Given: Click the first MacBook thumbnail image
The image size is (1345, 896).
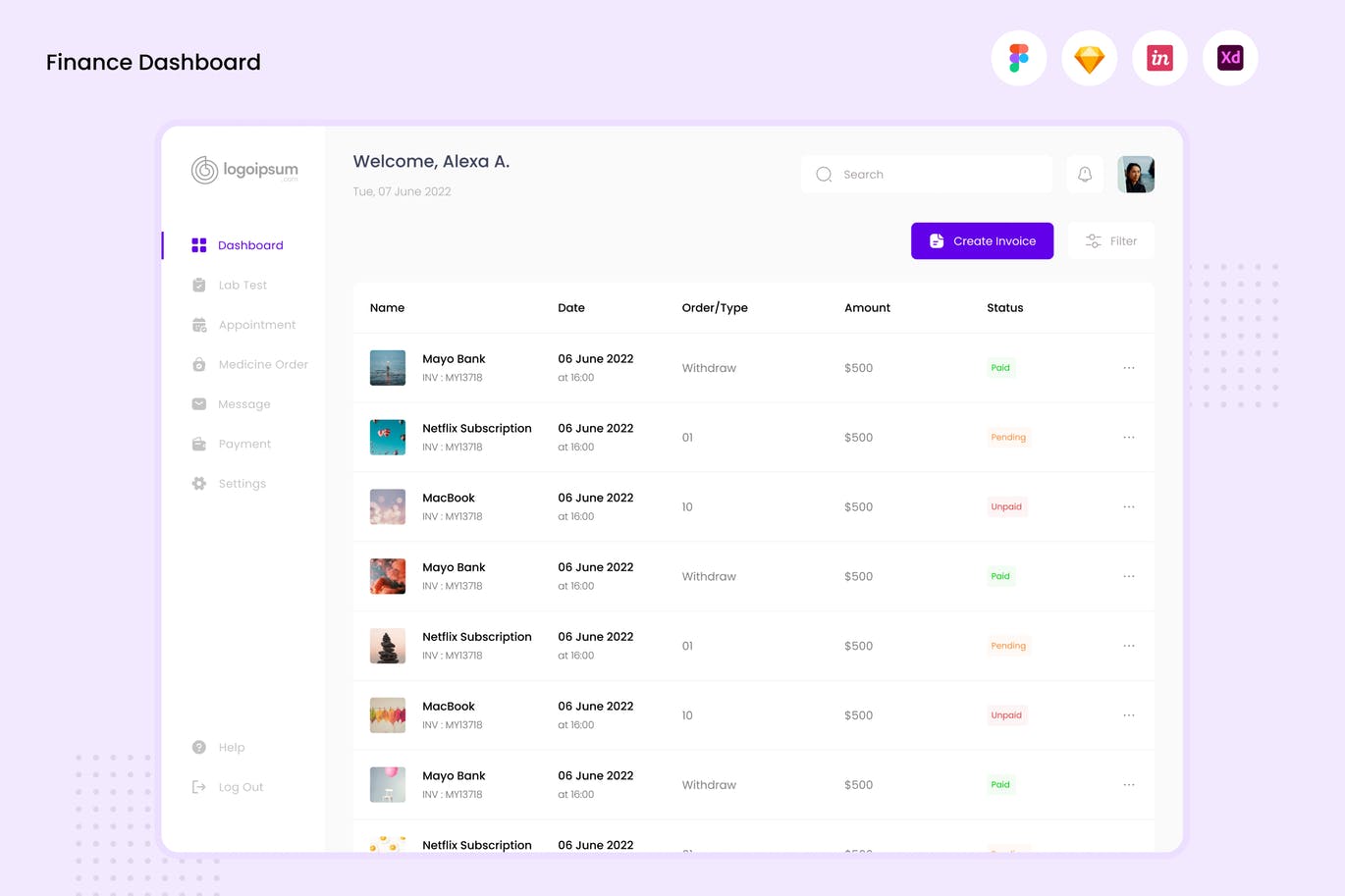Looking at the screenshot, I should (388, 507).
